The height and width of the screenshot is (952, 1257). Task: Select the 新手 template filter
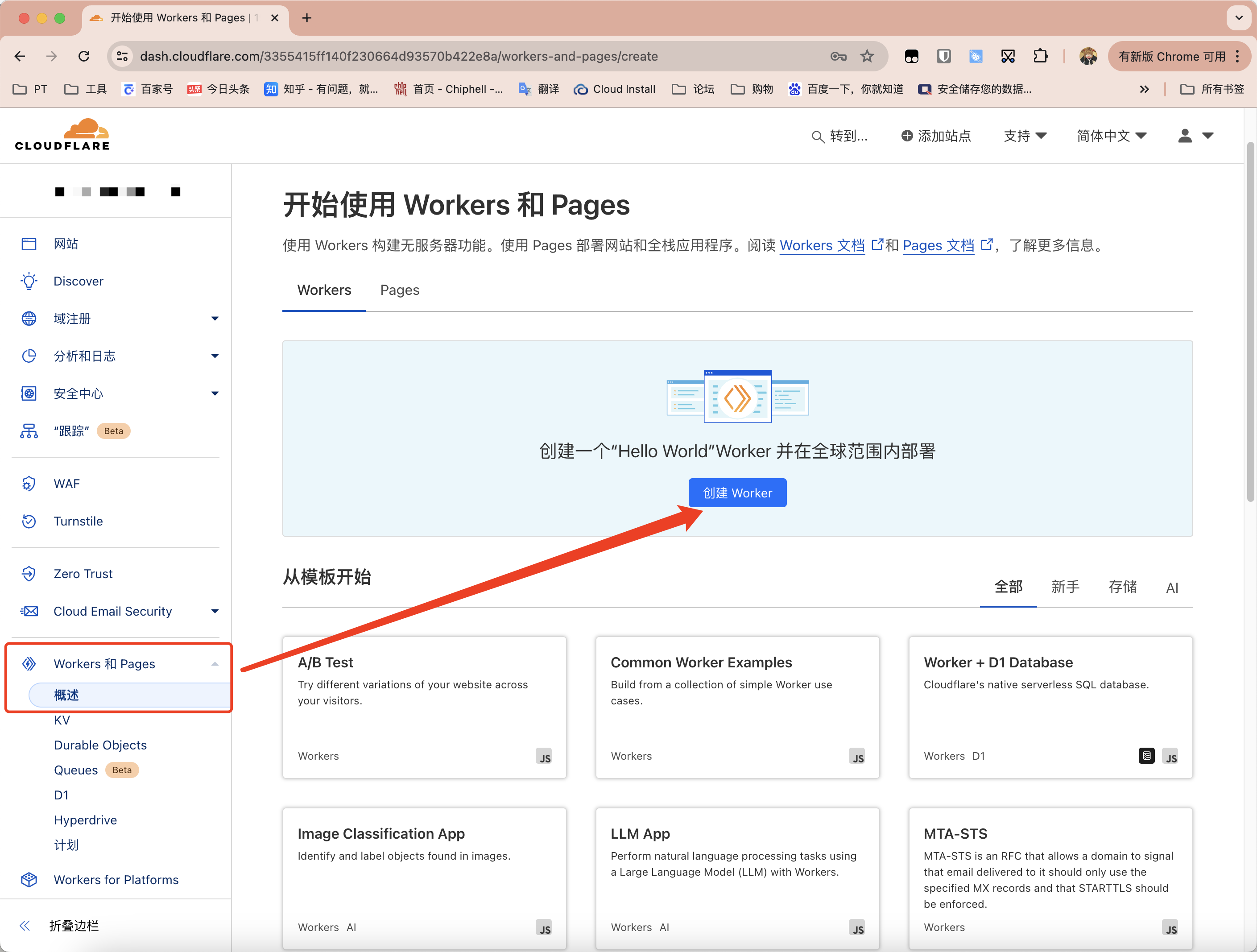point(1065,587)
